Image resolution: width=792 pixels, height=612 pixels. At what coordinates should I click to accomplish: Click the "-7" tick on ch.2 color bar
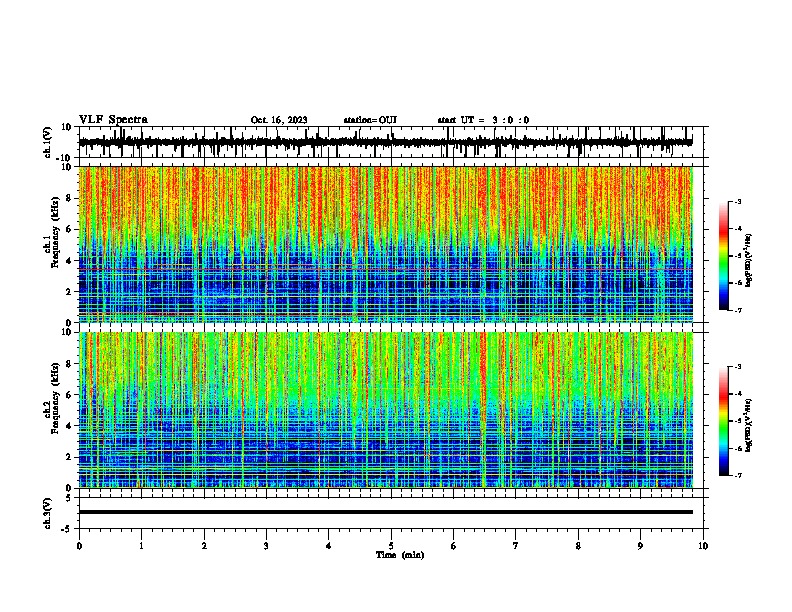point(738,475)
